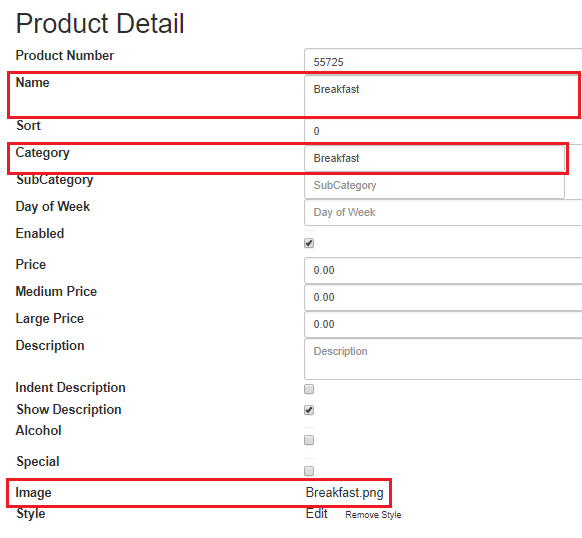Click the Edit style link
The image size is (582, 538).
click(x=317, y=513)
